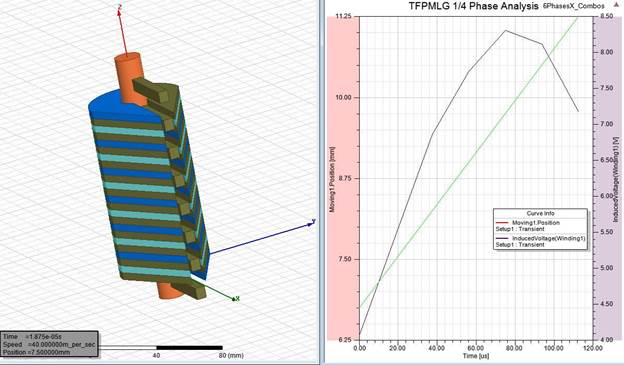Click the Curve Info legend header
This screenshot has width=624, height=365.
(x=540, y=213)
